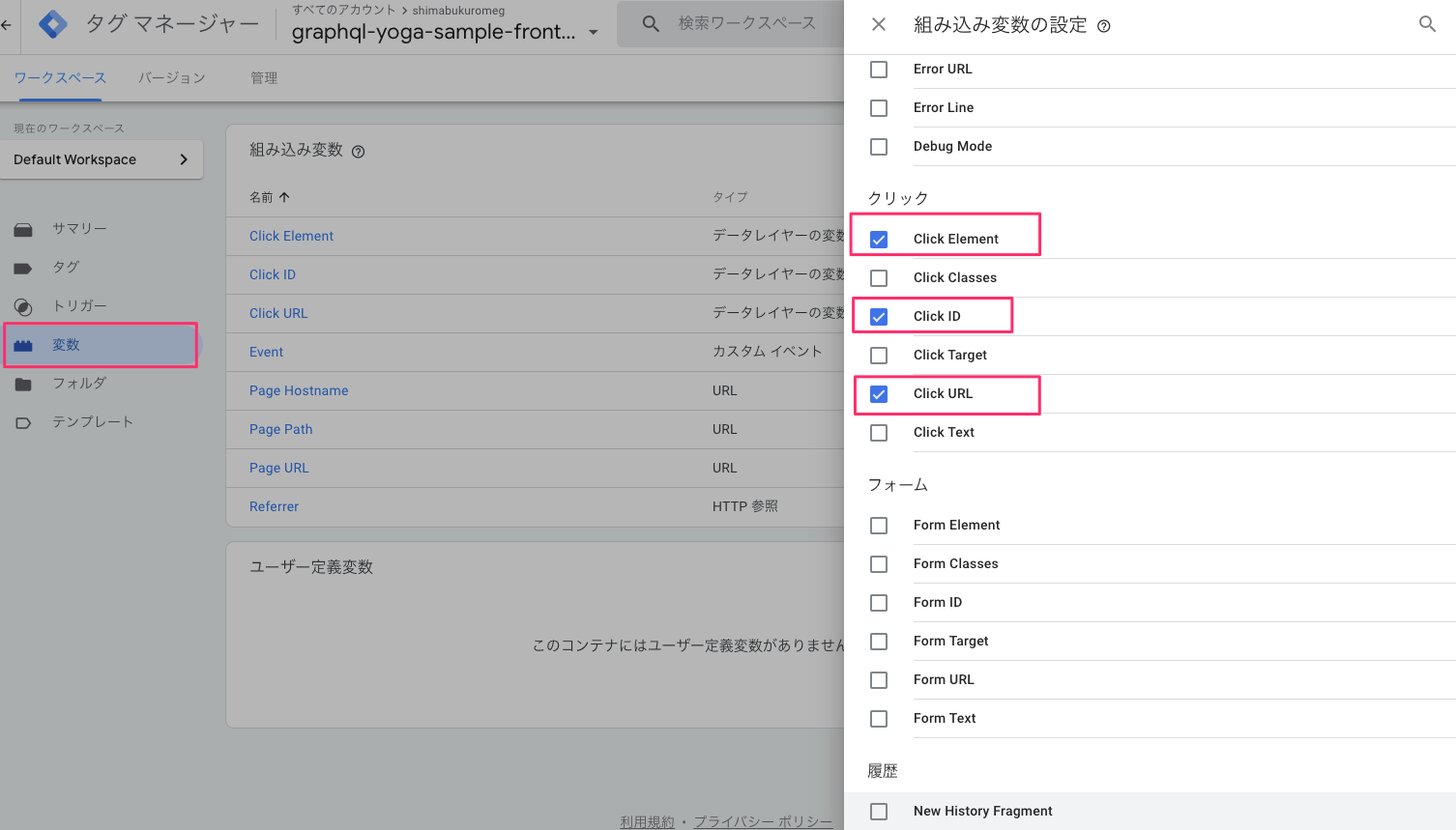Click the back arrow at top left
This screenshot has width=1456, height=830.
click(x=5, y=24)
